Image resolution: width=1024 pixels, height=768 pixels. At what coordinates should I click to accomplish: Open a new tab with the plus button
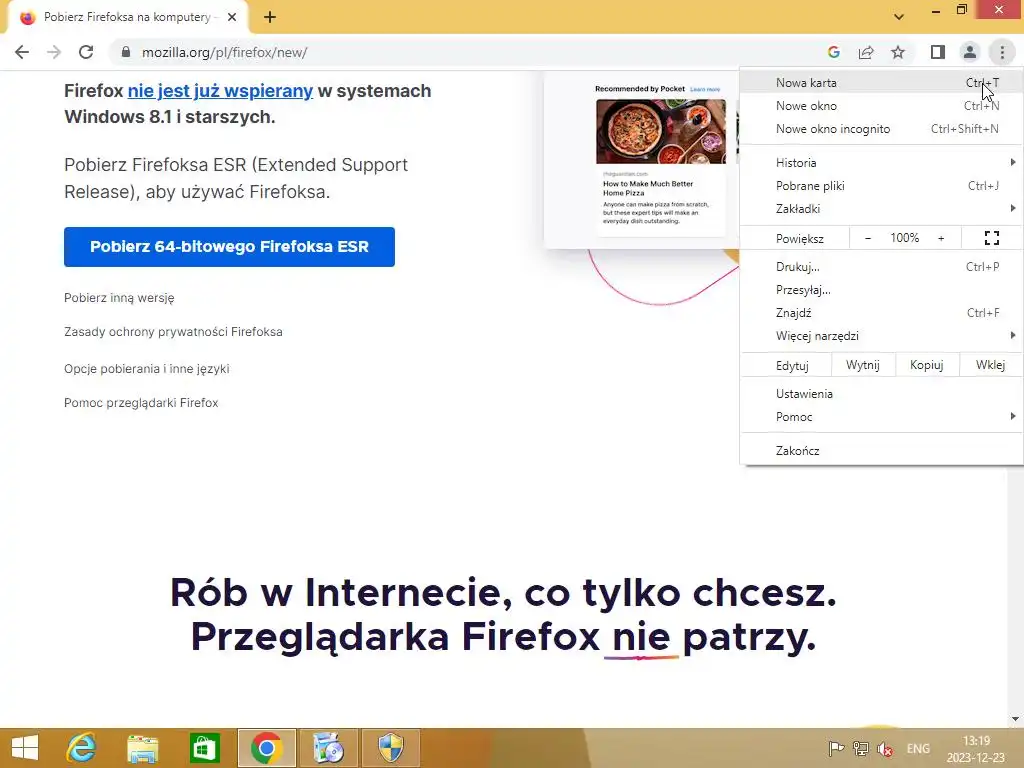(270, 18)
